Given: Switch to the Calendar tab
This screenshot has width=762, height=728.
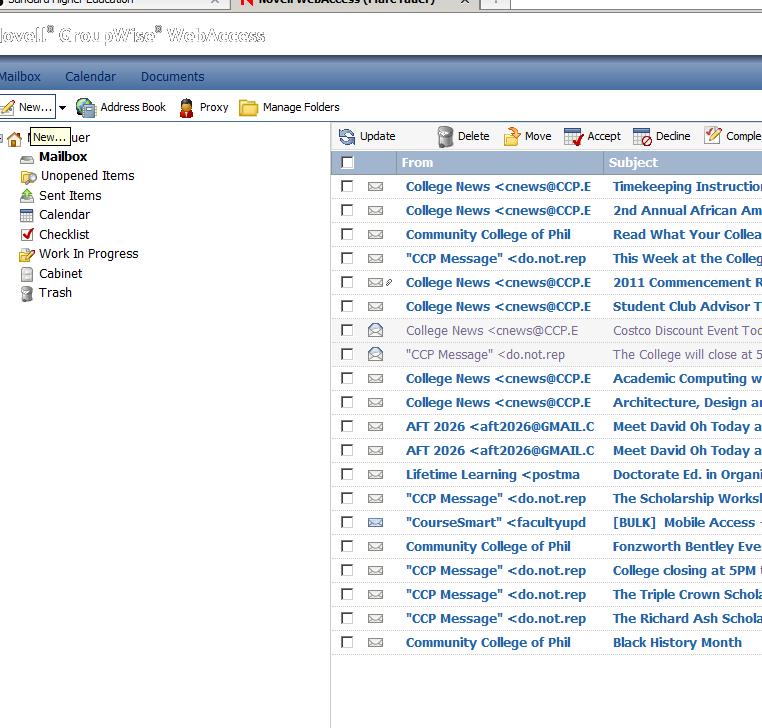Looking at the screenshot, I should (90, 77).
